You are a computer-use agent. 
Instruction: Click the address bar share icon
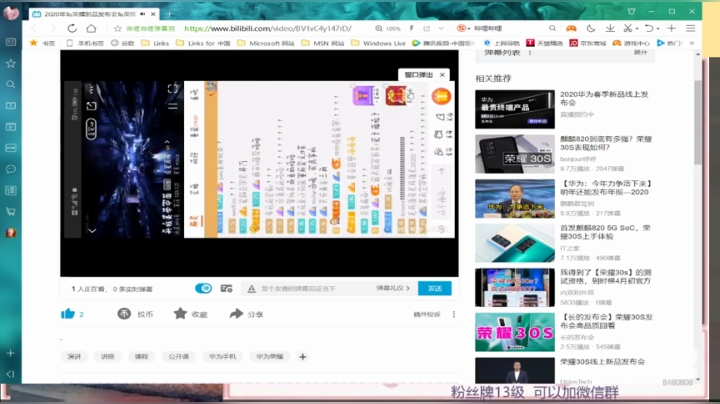point(427,28)
